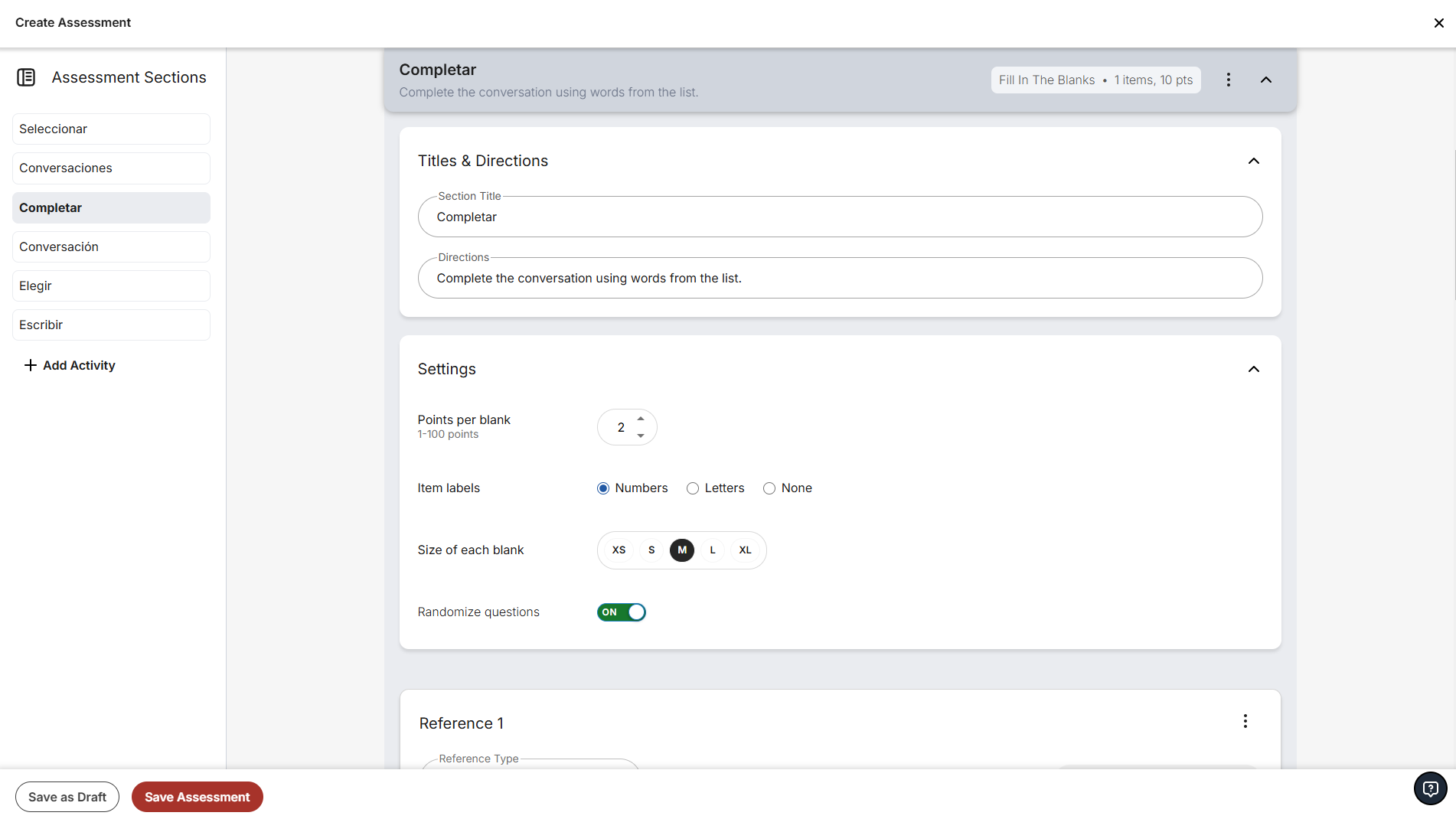Open the Elegir section
Screen dimensions: 1456x819
111,286
